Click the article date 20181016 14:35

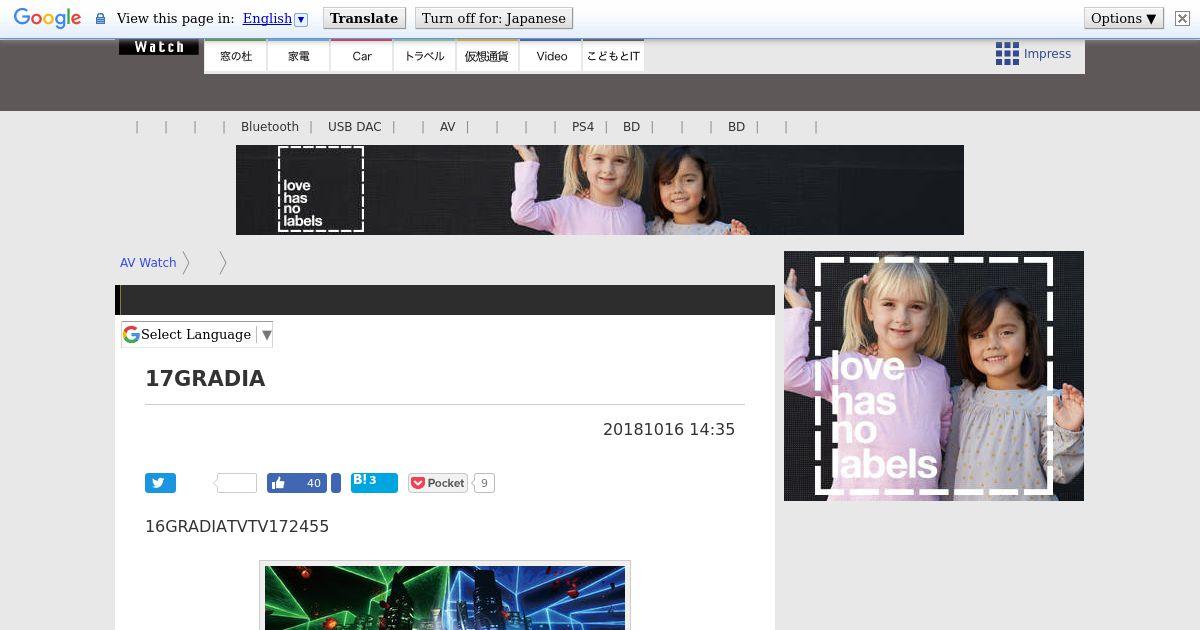pos(669,429)
